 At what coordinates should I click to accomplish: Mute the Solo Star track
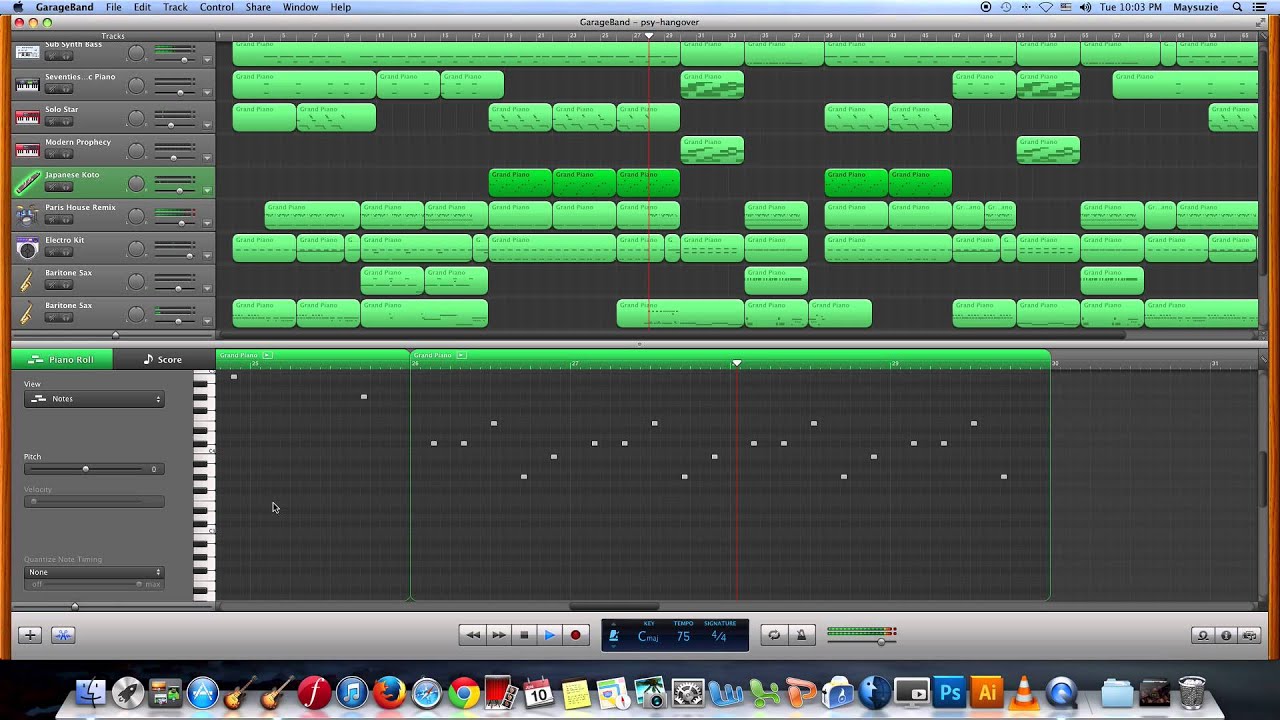click(x=54, y=122)
